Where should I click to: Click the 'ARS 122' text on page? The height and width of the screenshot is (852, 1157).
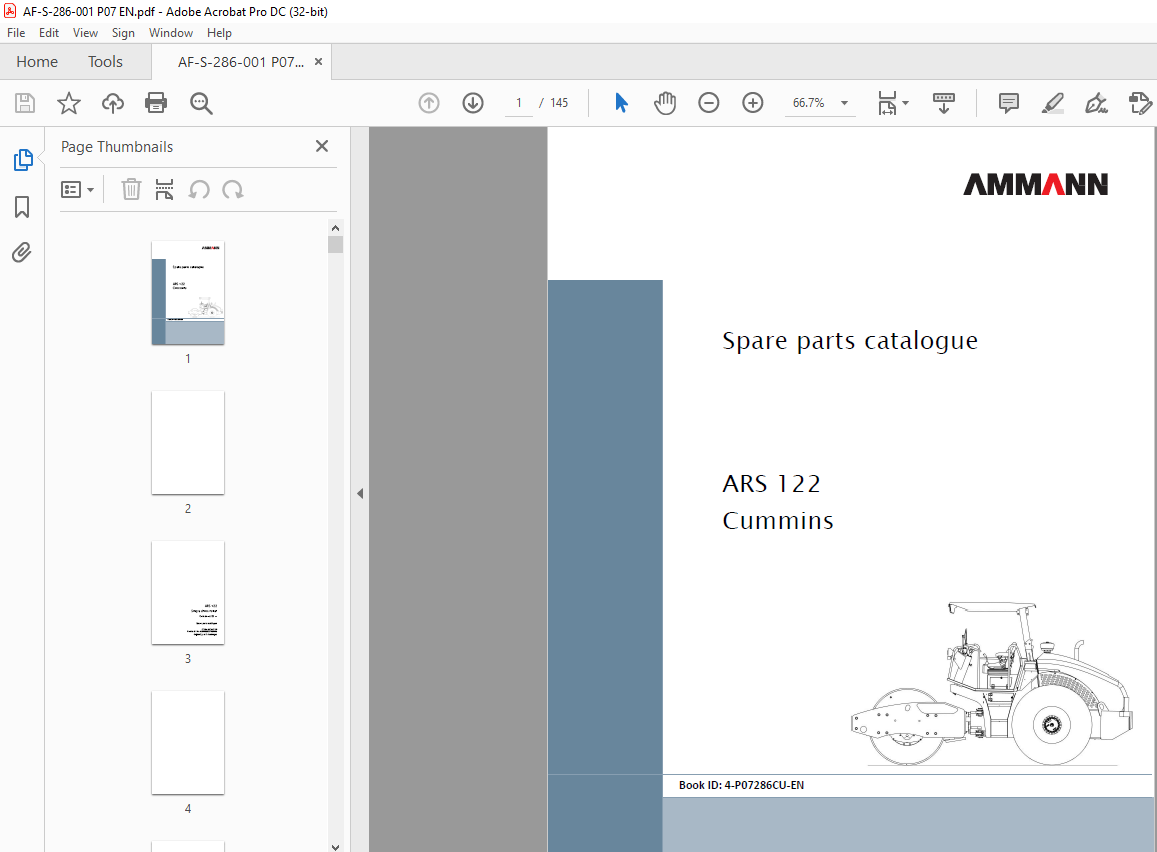click(771, 484)
